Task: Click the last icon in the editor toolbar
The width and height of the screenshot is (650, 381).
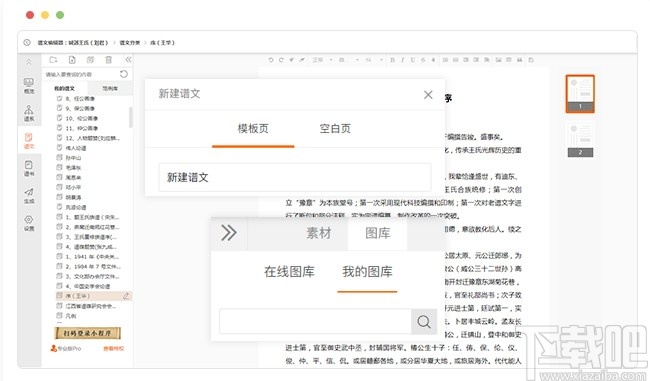Action: tap(531, 60)
